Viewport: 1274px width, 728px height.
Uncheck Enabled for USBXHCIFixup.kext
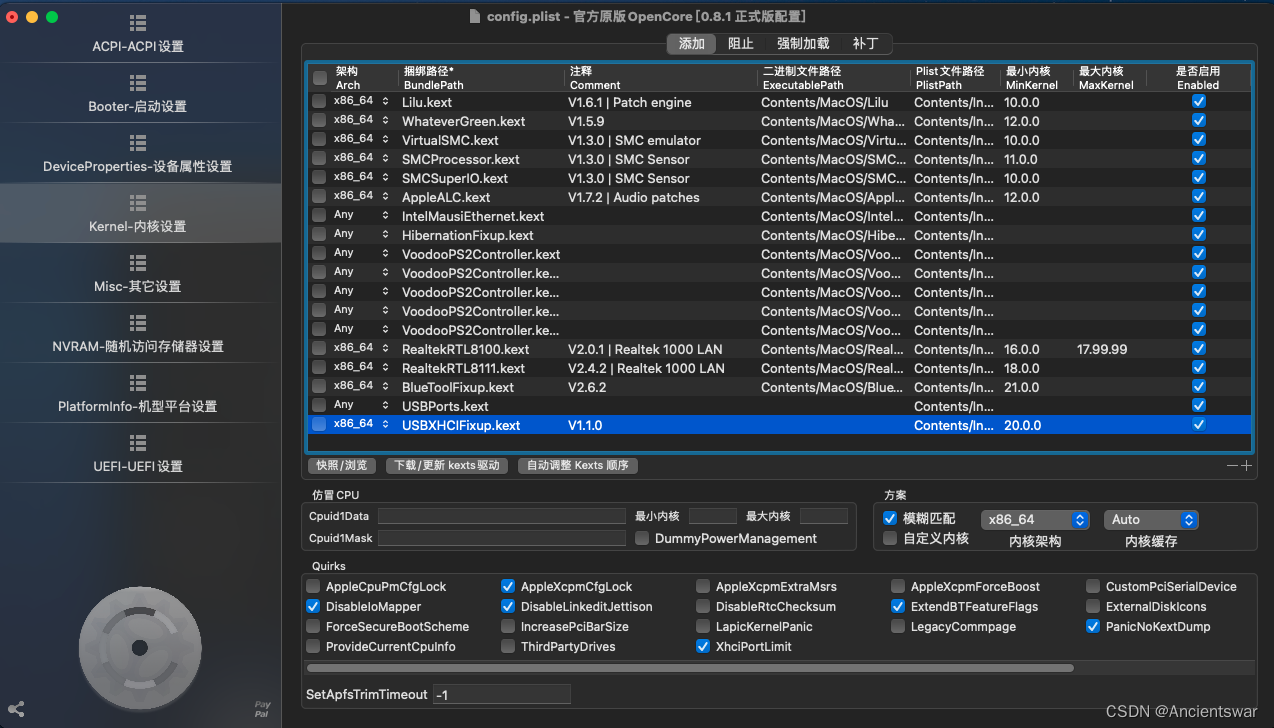1199,425
